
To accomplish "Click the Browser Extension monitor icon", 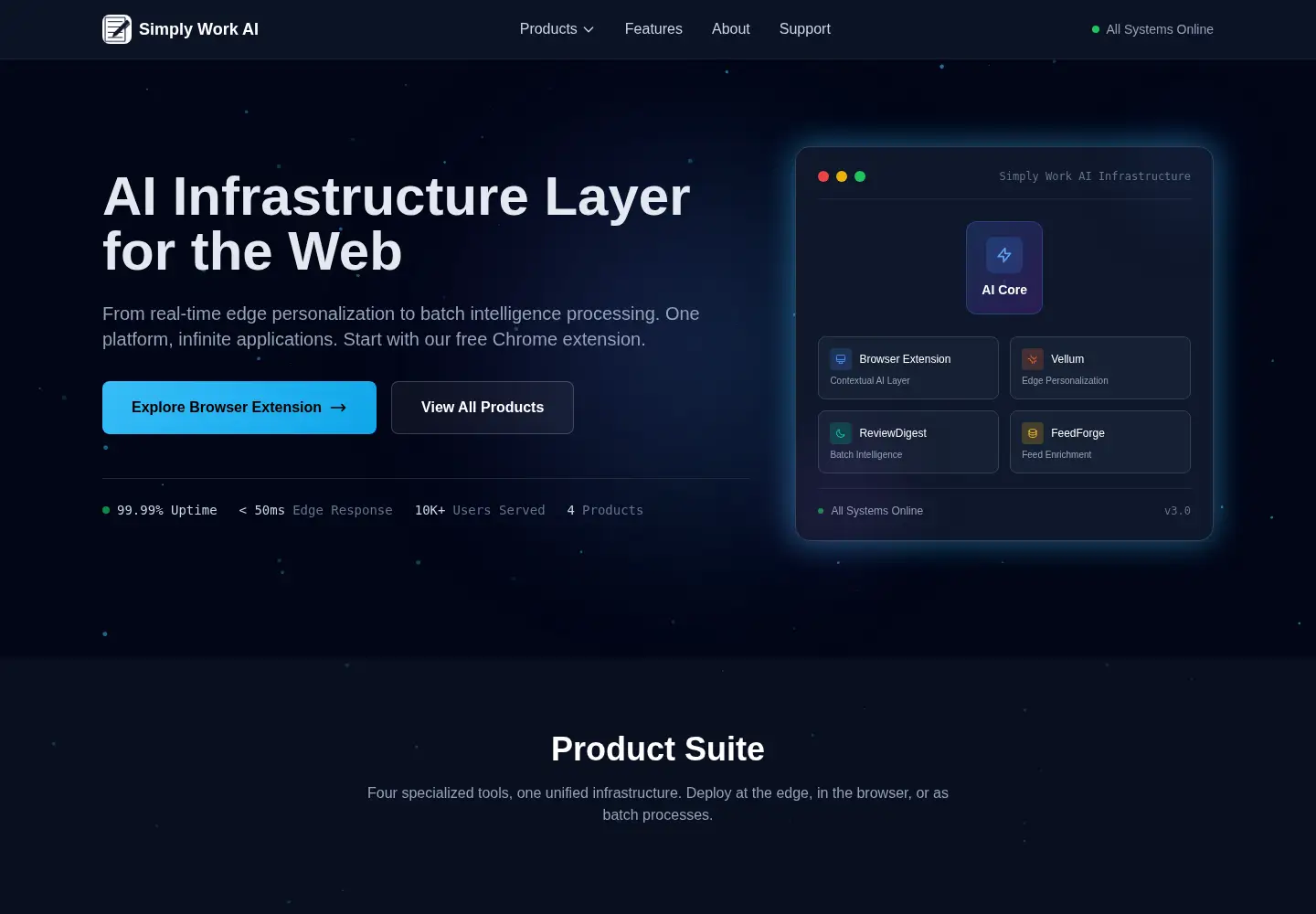I will pos(841,359).
